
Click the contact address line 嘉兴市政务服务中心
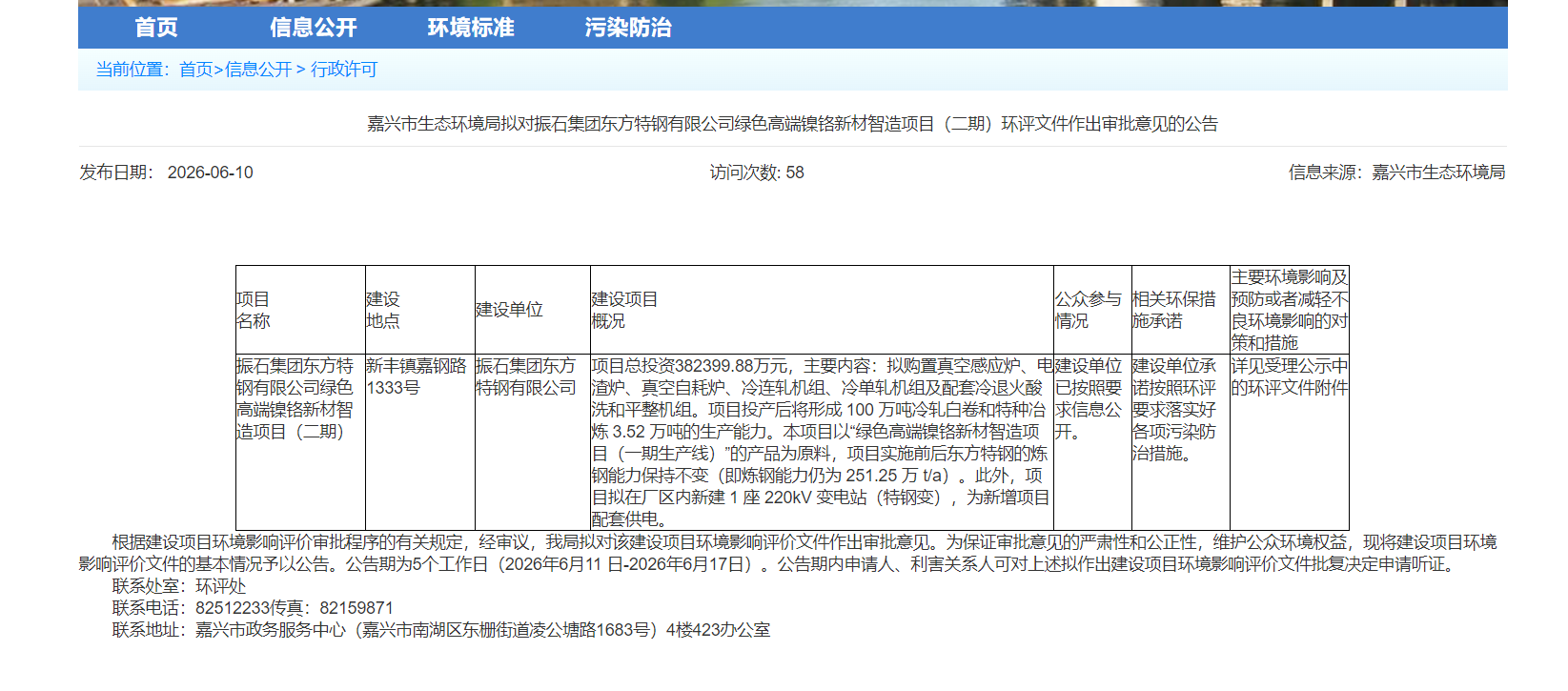pos(441,630)
